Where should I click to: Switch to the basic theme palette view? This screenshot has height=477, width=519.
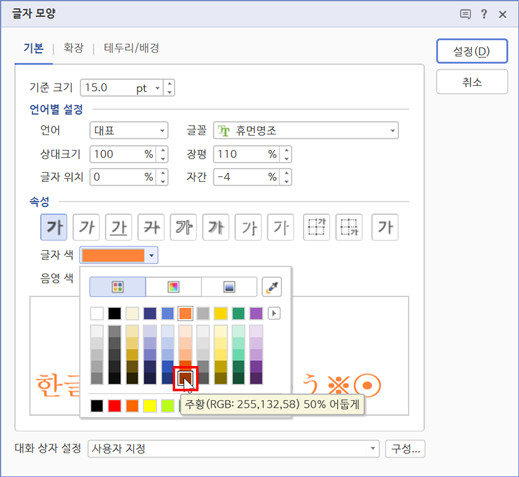118,287
